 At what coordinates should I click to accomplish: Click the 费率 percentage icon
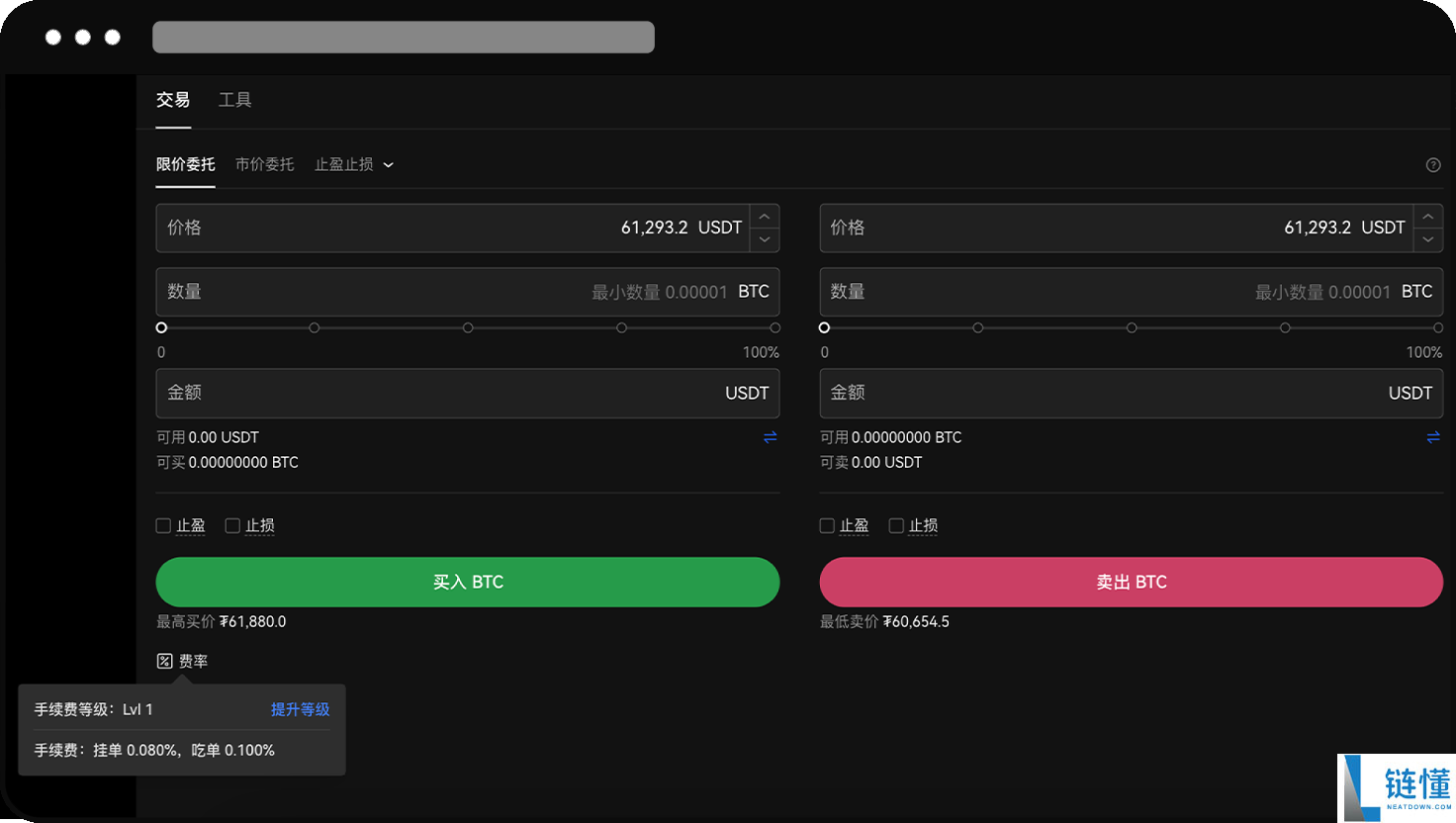click(165, 660)
